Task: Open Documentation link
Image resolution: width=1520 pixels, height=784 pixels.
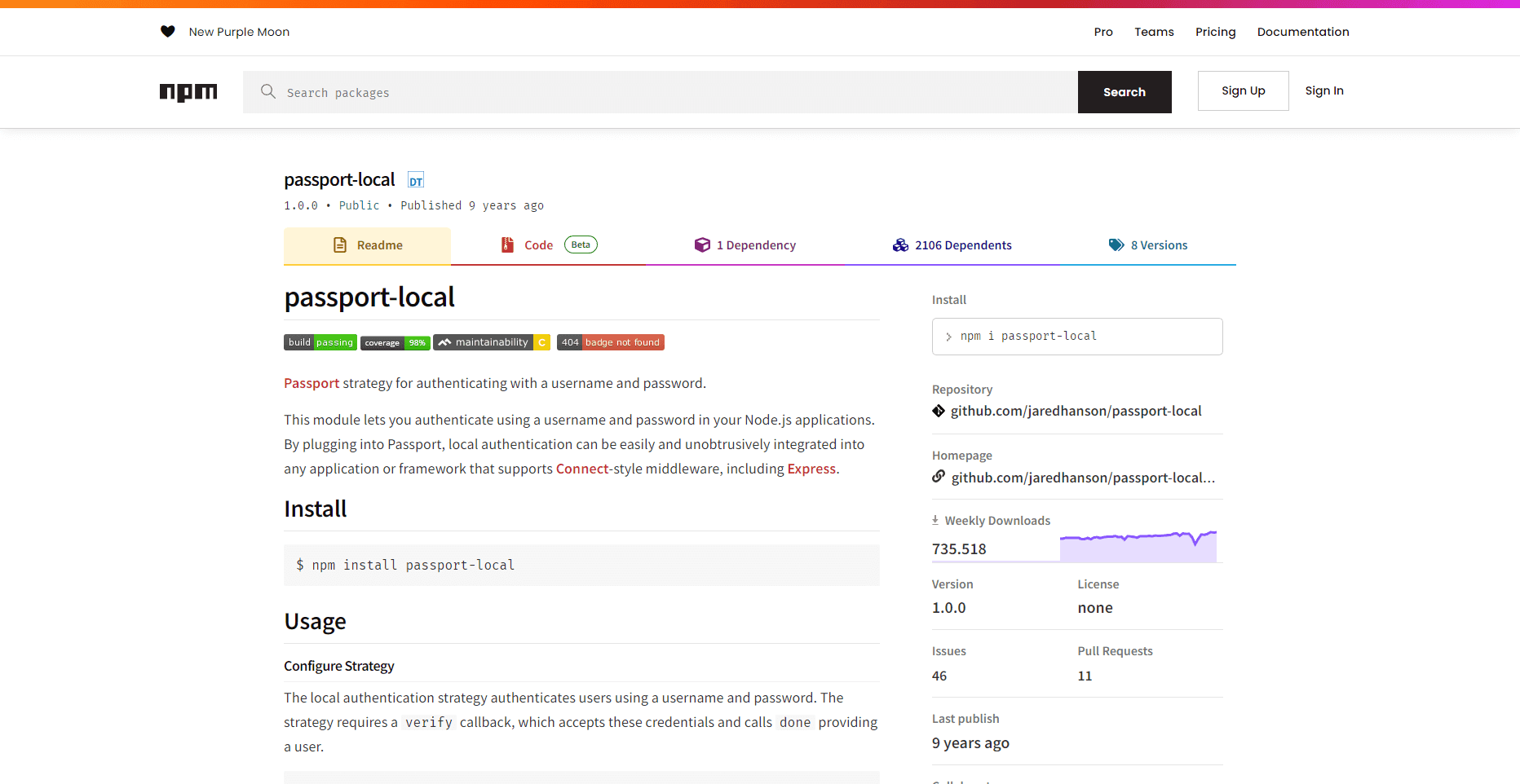Action: [x=1303, y=32]
